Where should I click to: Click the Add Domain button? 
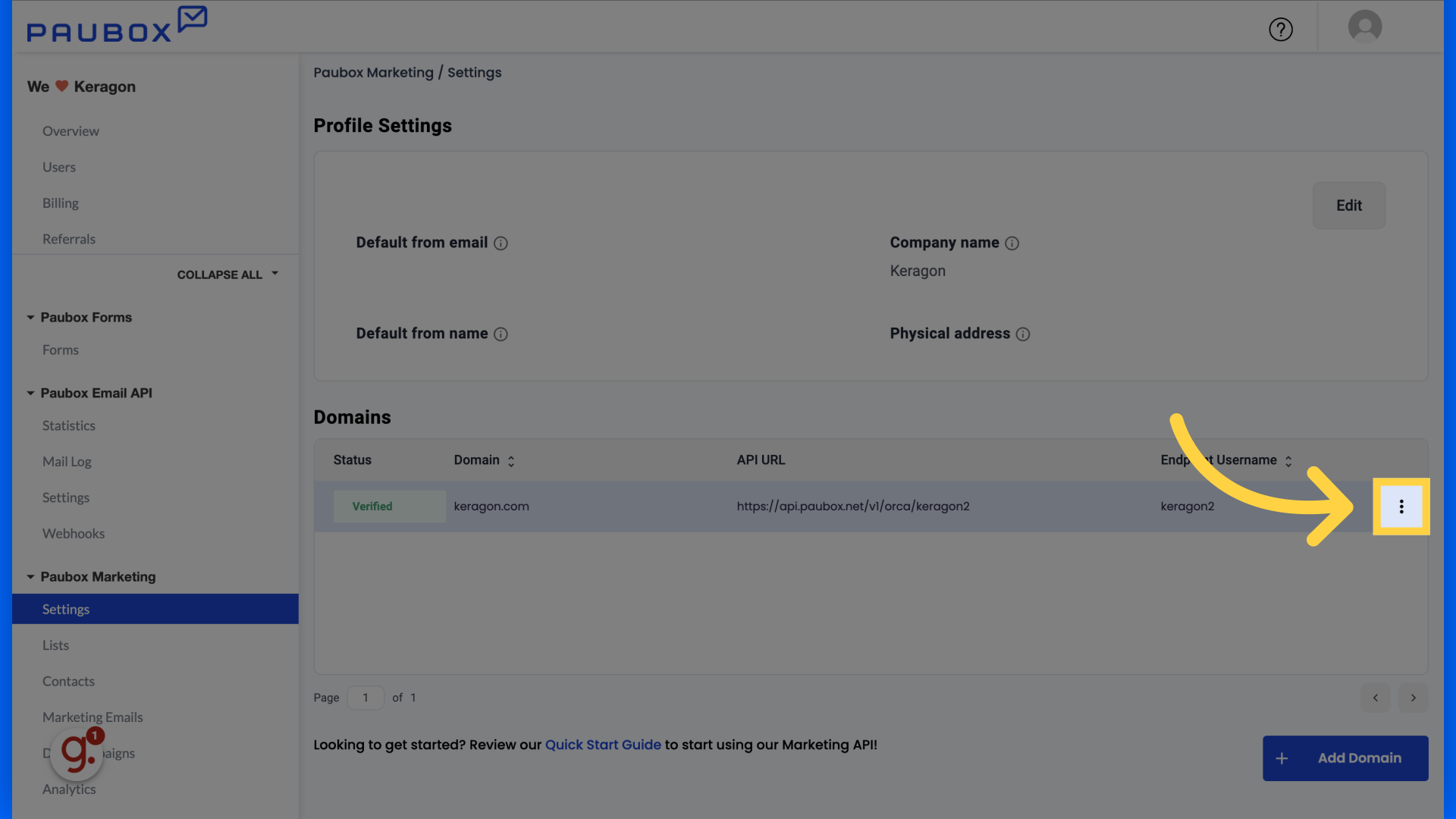tap(1345, 758)
